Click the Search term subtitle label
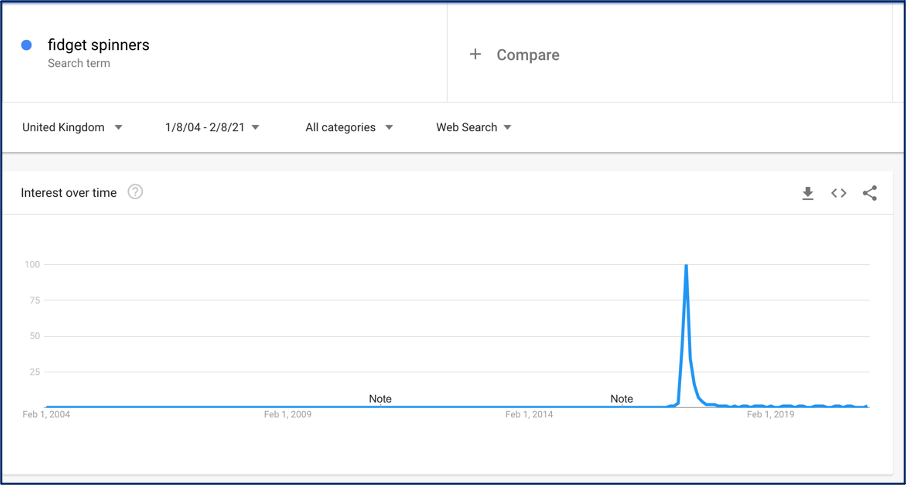 click(79, 64)
